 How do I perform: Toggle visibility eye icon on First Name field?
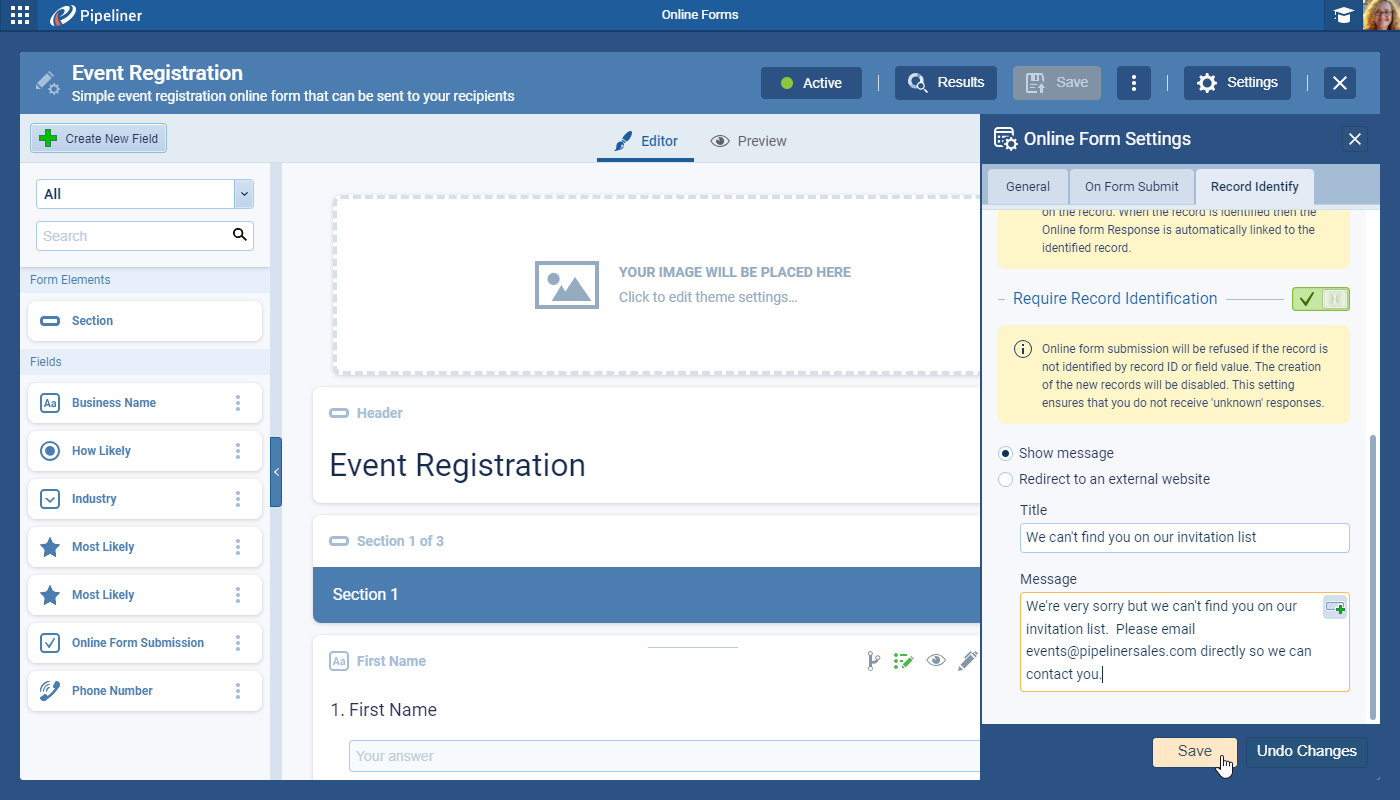[936, 660]
